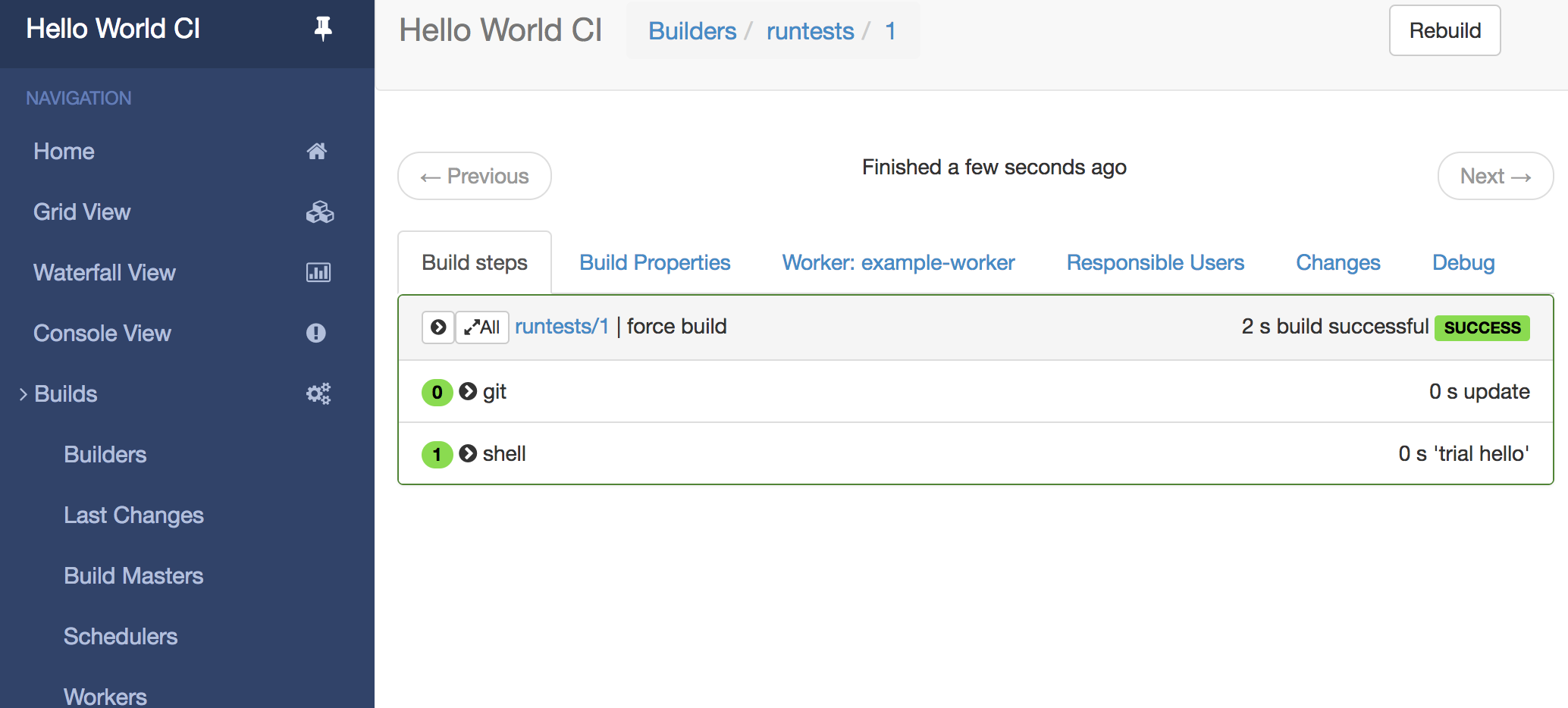The height and width of the screenshot is (708, 1568).
Task: Select the house icon next to Home
Action: click(318, 151)
